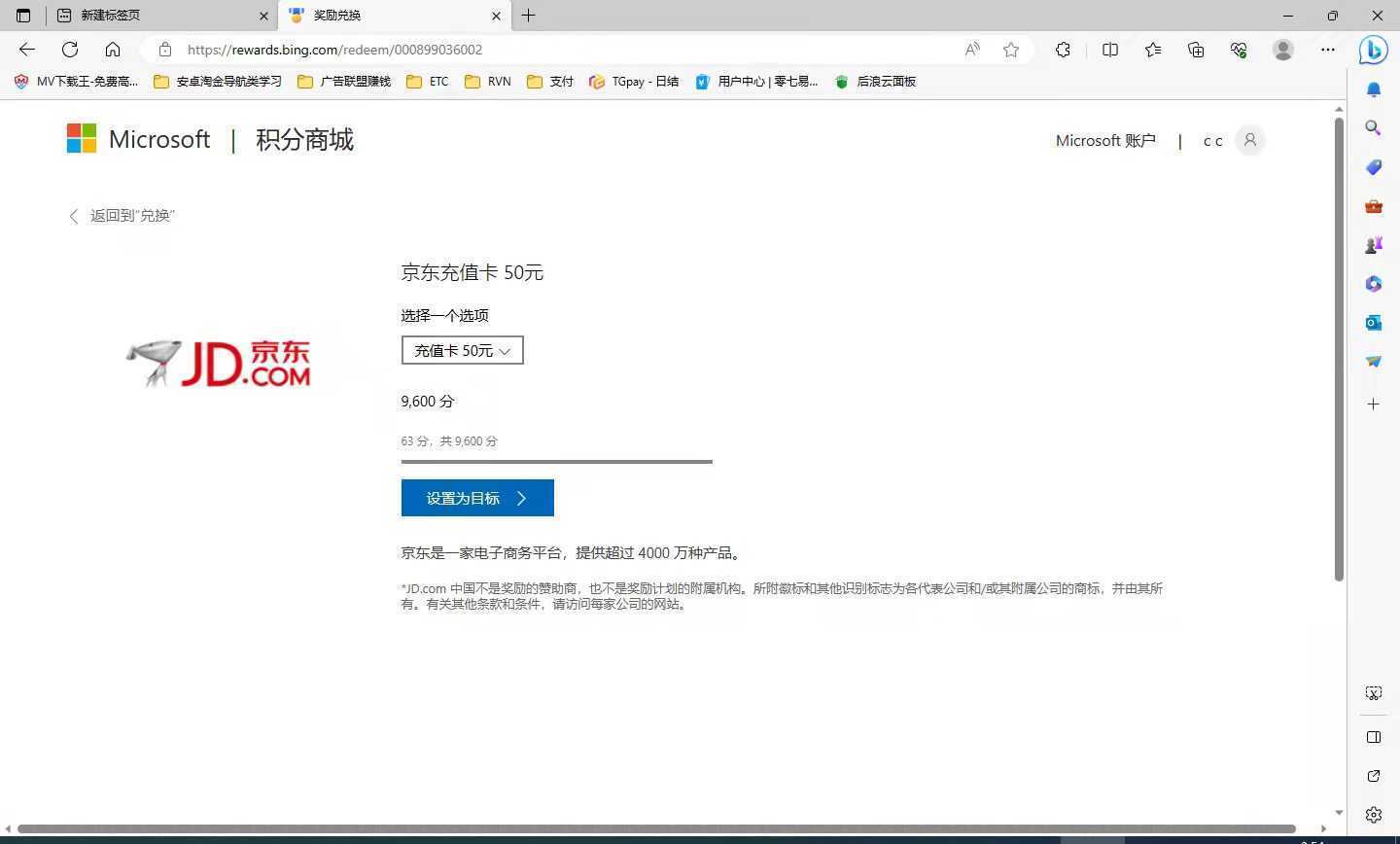Open the sidebar search icon
The width and height of the screenshot is (1400, 844).
point(1373,127)
